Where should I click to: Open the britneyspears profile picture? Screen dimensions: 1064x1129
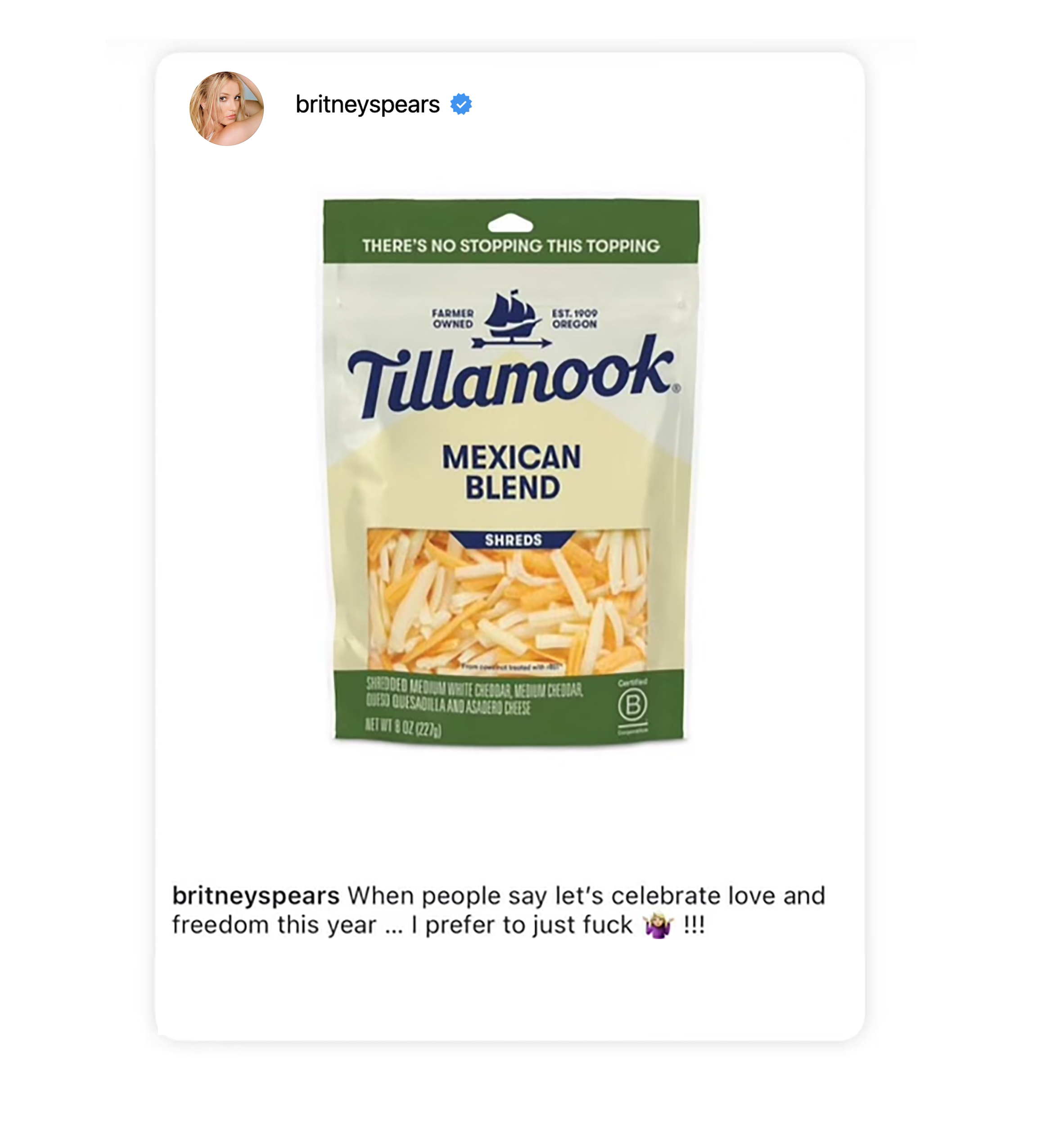226,108
